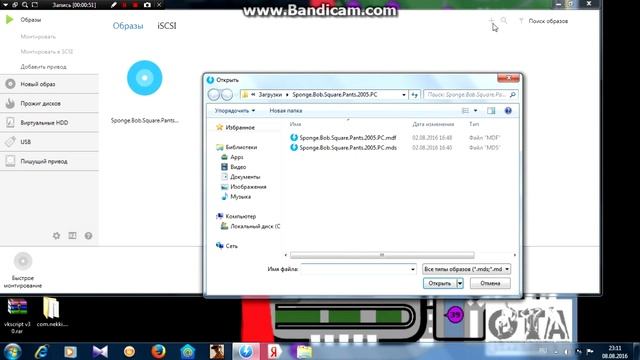Viewport: 640px width, 360px height.
Task: Click Bandicam red stop recording icon
Action: tap(135, 5)
